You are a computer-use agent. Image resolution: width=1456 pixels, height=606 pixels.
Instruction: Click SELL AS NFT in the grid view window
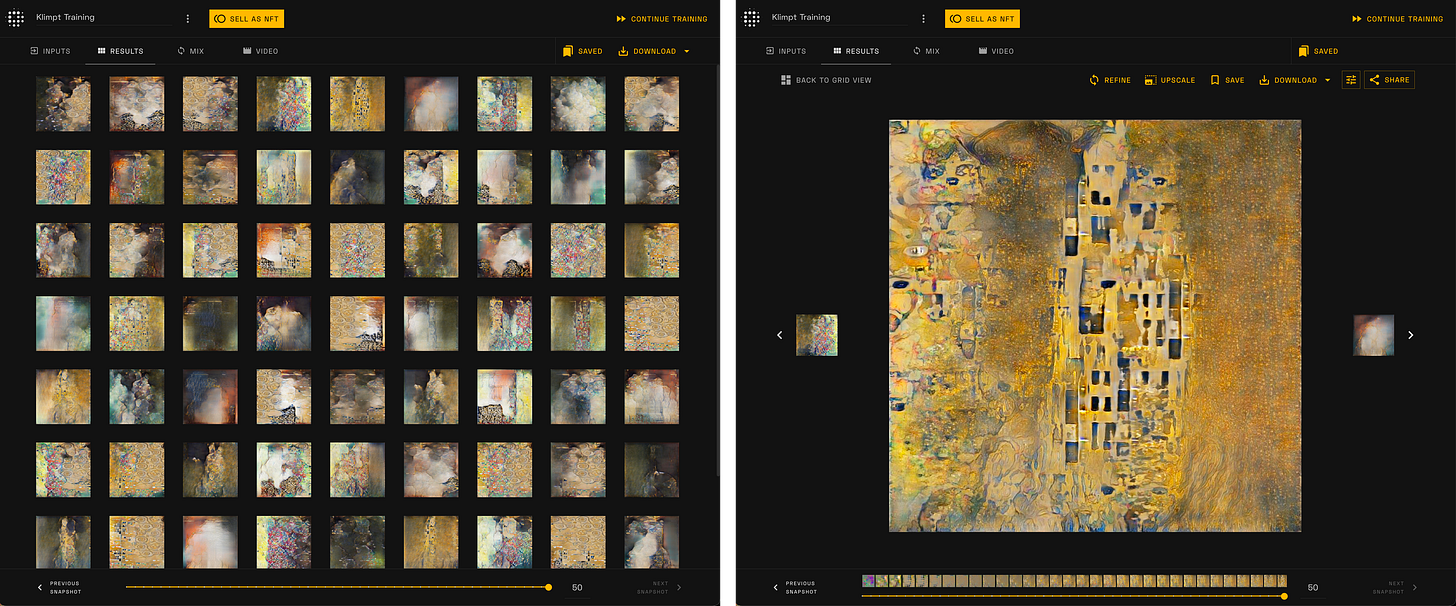[246, 18]
